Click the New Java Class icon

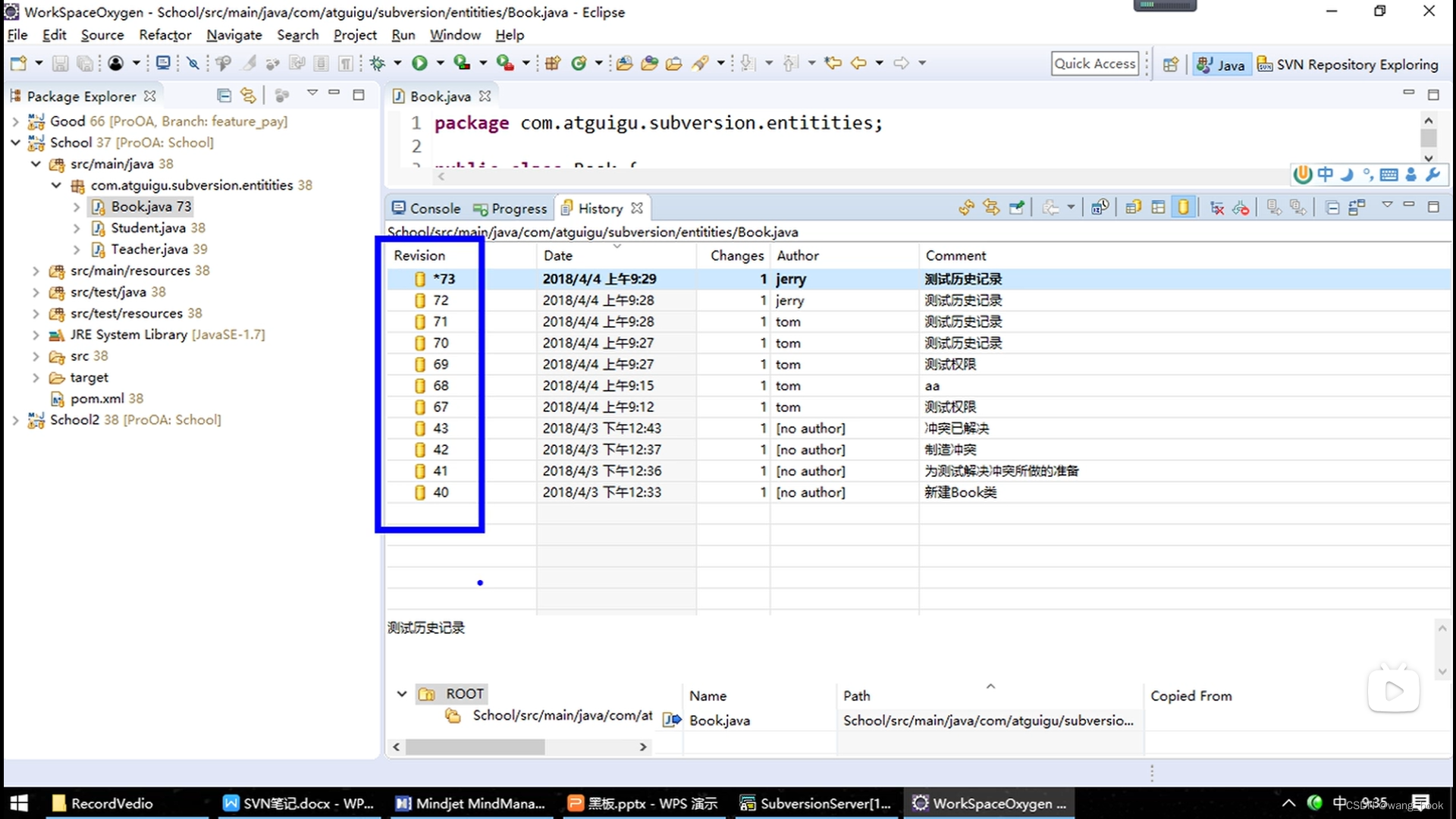[579, 63]
